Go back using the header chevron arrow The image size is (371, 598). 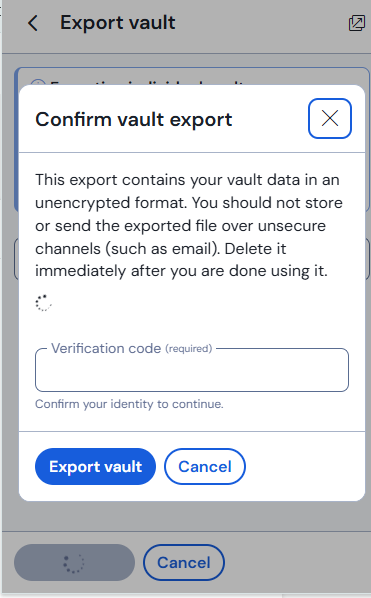click(33, 23)
